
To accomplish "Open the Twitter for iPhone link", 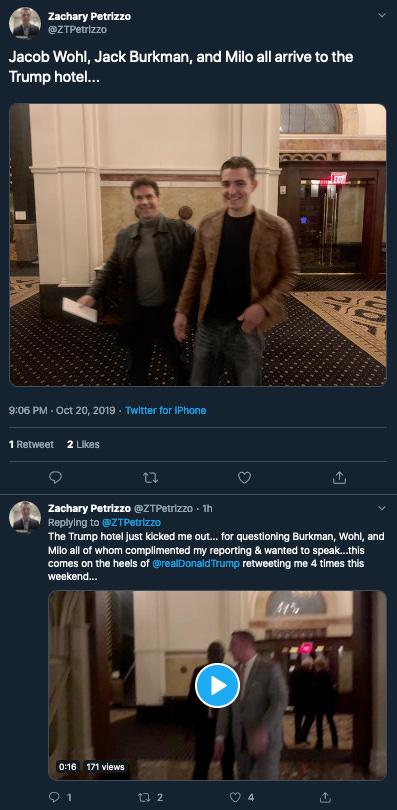I will pos(166,410).
